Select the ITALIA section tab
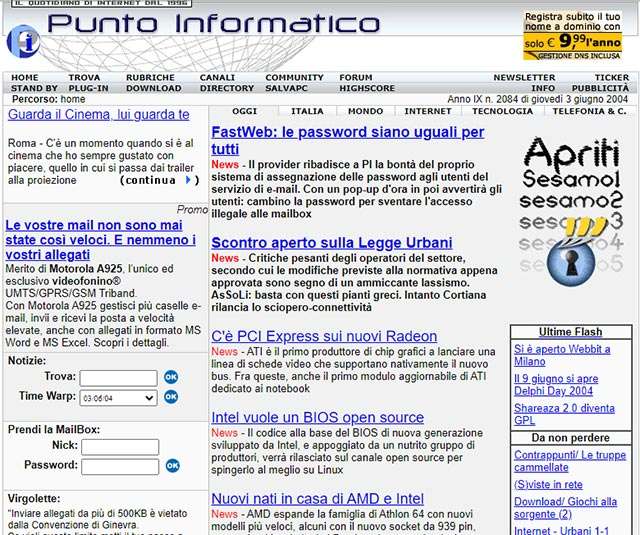Image resolution: width=640 pixels, height=535 pixels. [307, 111]
